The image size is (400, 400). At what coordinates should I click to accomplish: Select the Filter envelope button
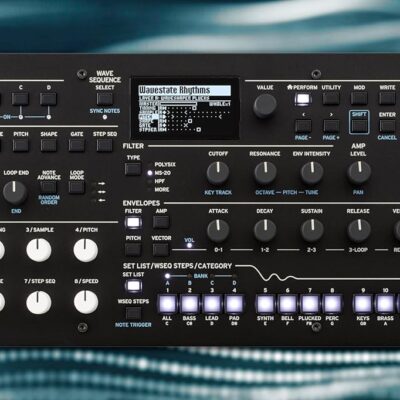coord(133,222)
